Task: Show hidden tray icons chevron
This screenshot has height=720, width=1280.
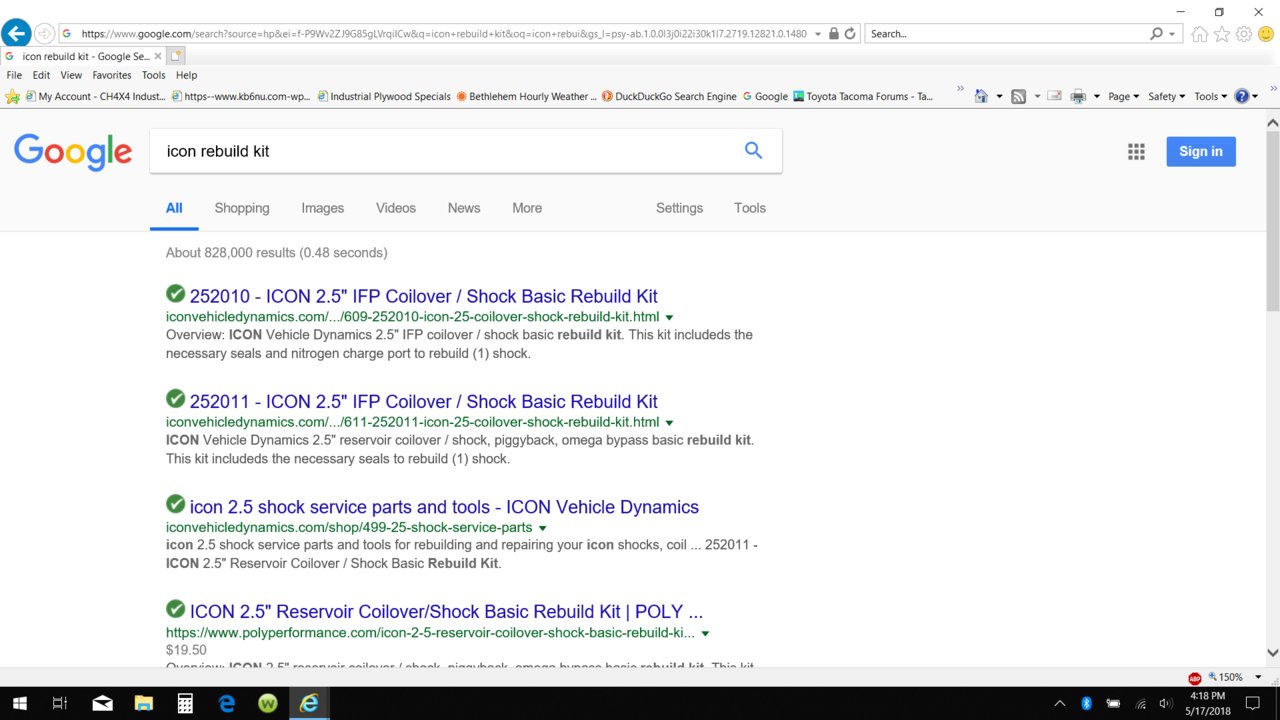Action: coord(1061,703)
